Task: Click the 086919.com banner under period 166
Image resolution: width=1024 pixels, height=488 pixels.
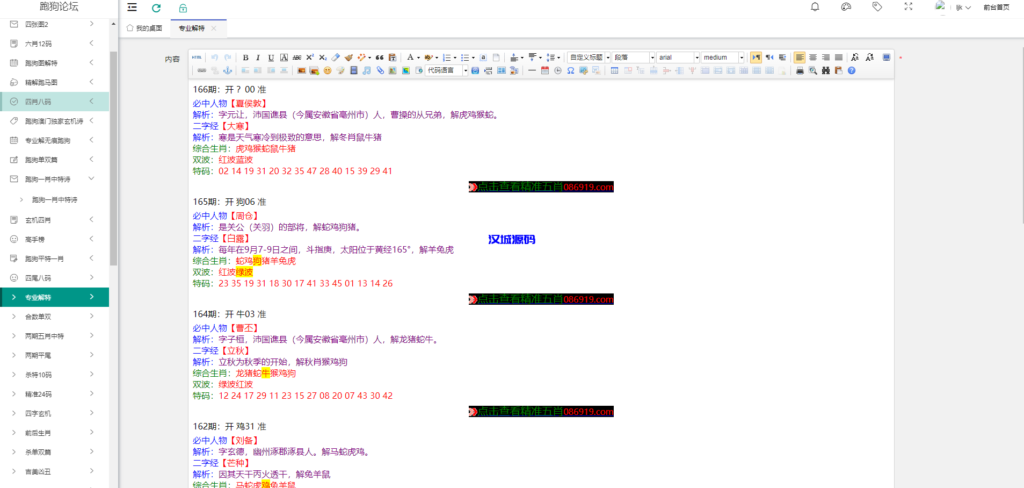Action: click(x=541, y=187)
